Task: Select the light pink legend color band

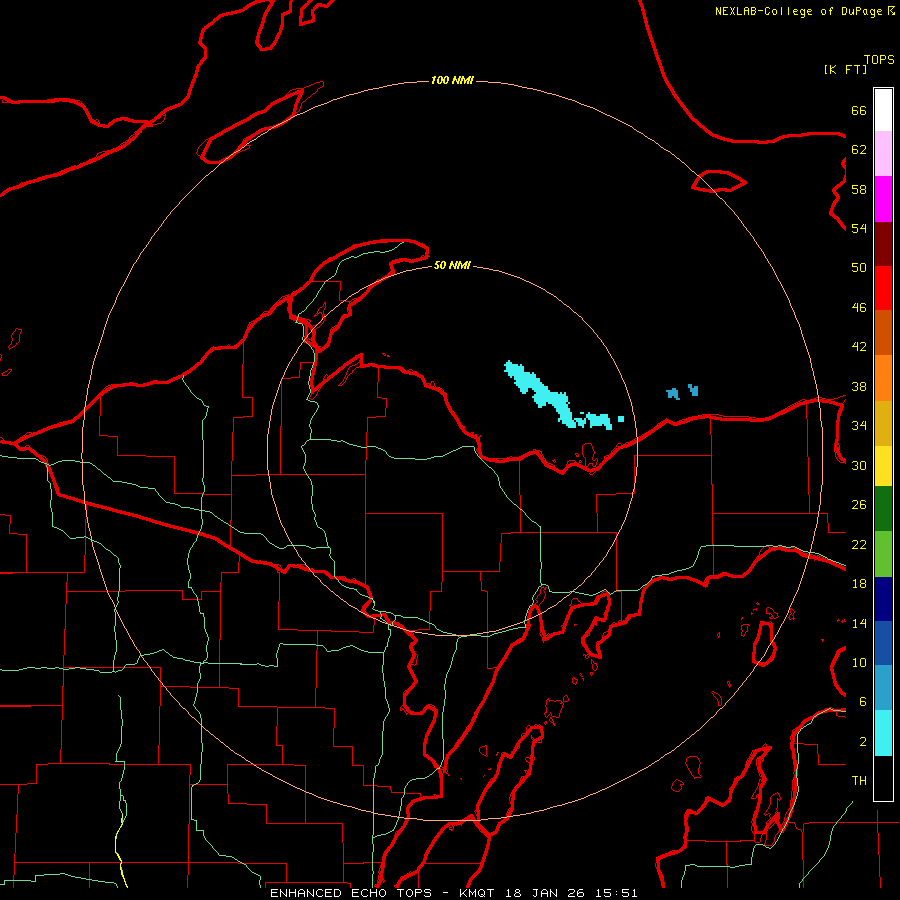Action: tap(883, 154)
